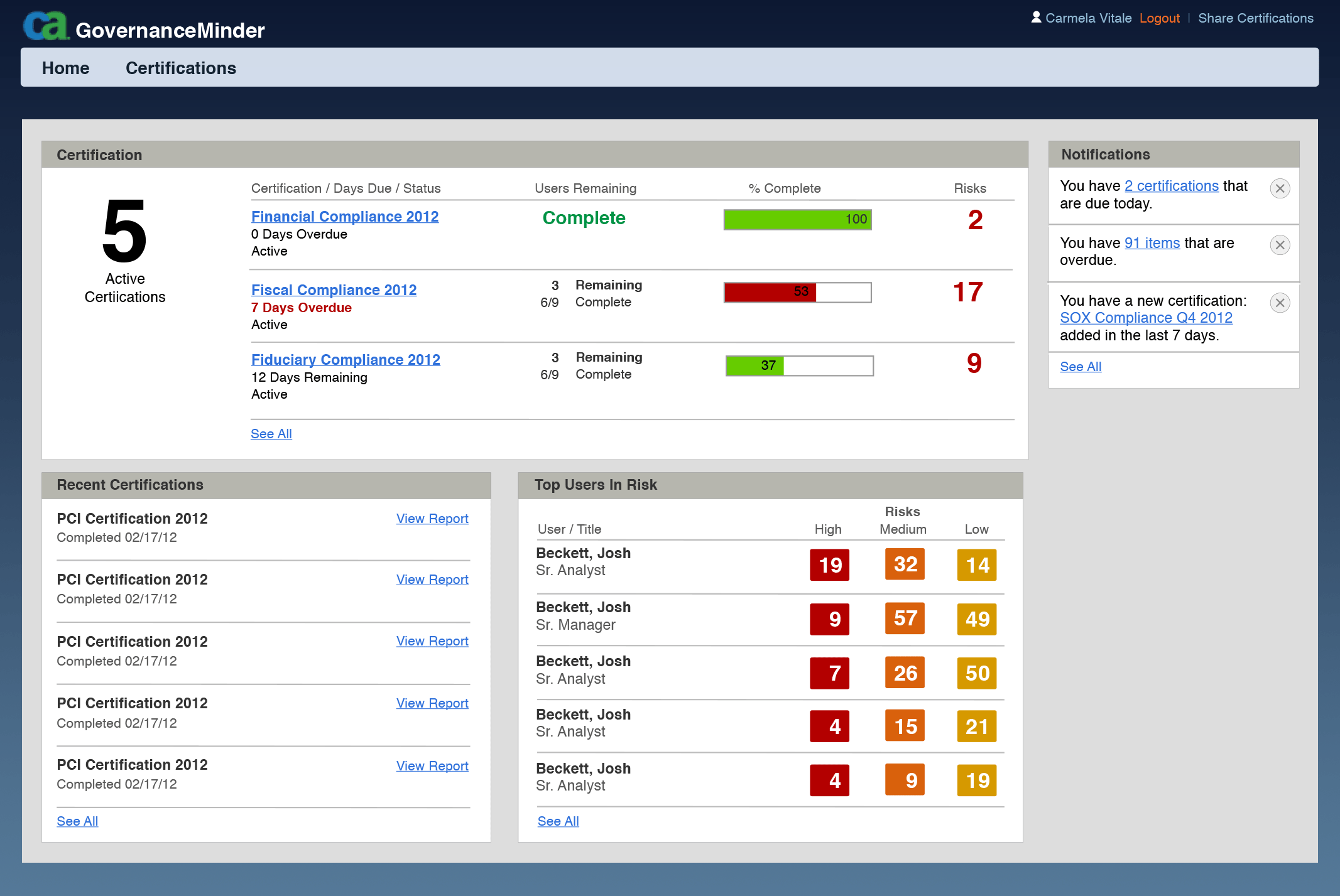The width and height of the screenshot is (1340, 896).
Task: Select the Home tab in navigation
Action: pyautogui.click(x=64, y=67)
